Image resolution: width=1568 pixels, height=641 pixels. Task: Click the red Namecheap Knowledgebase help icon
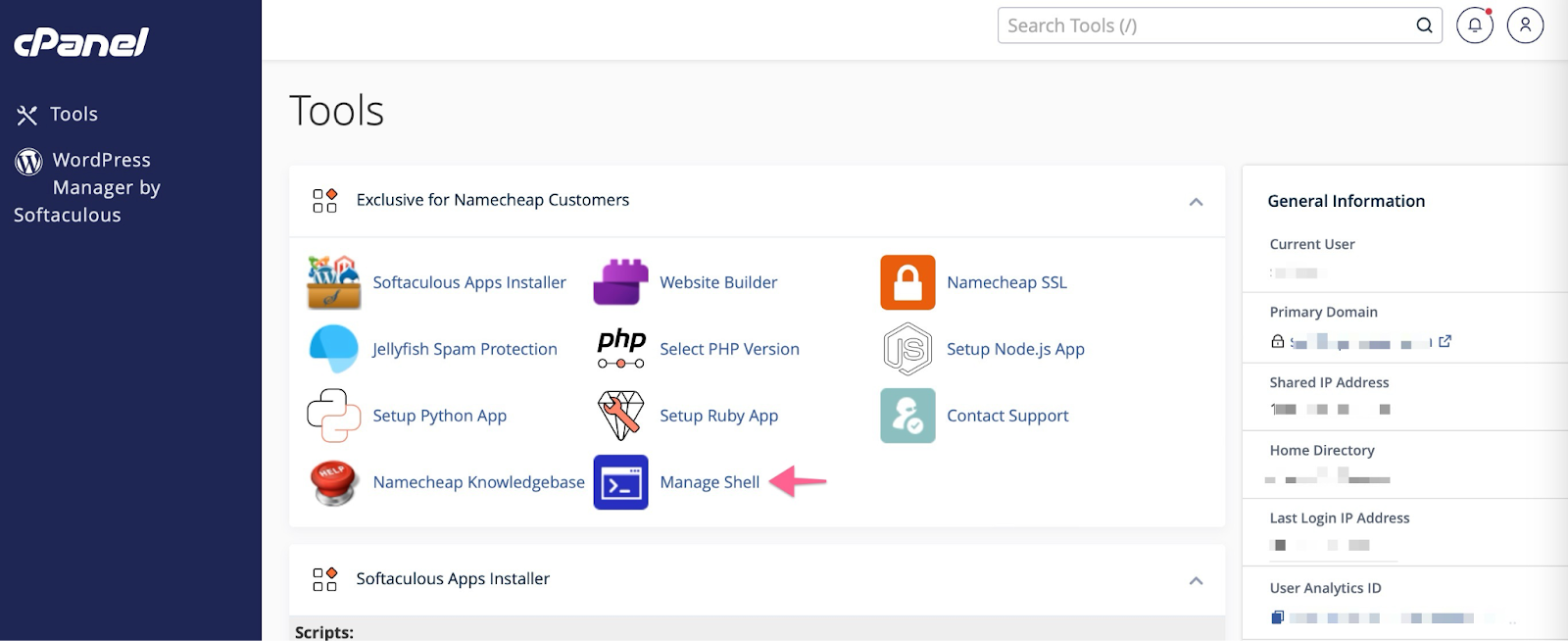(x=333, y=482)
